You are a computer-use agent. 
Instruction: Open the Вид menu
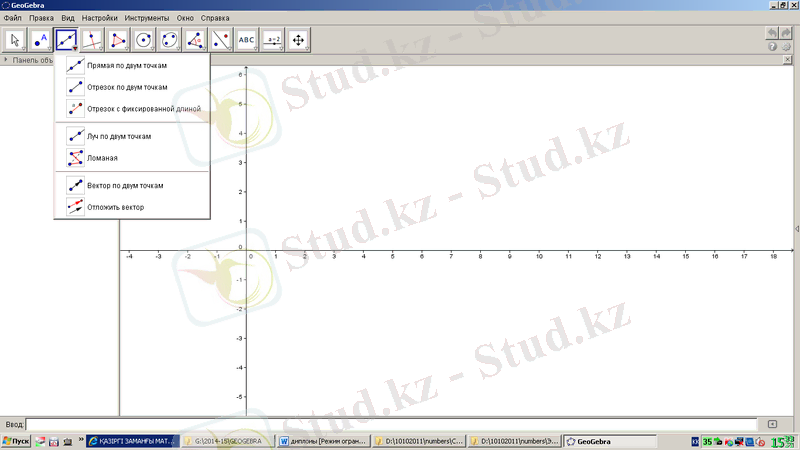point(68,18)
